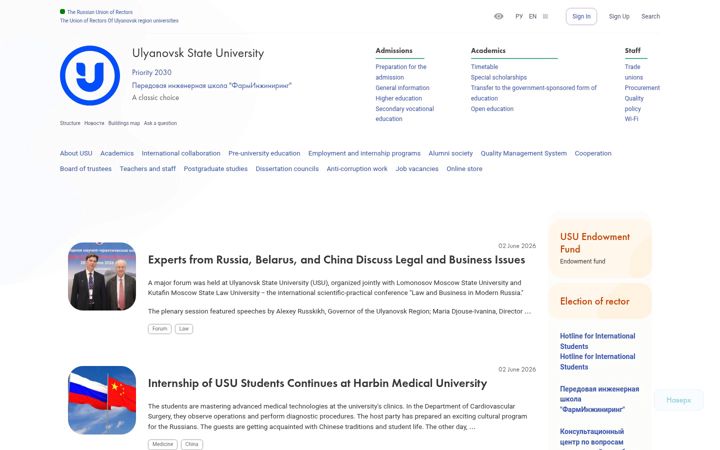Open the Special scholarships link
The image size is (720, 450).
point(499,77)
